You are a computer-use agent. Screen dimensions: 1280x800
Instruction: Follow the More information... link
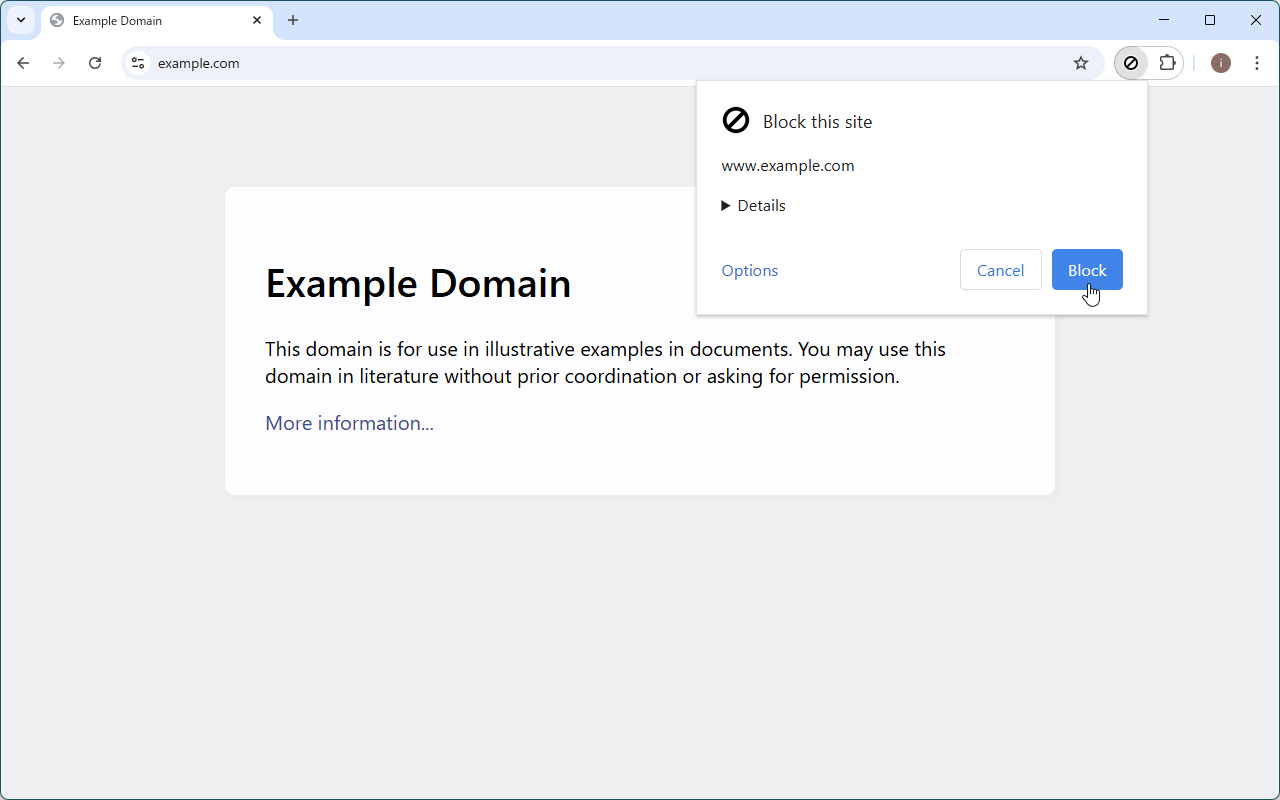pyautogui.click(x=349, y=423)
